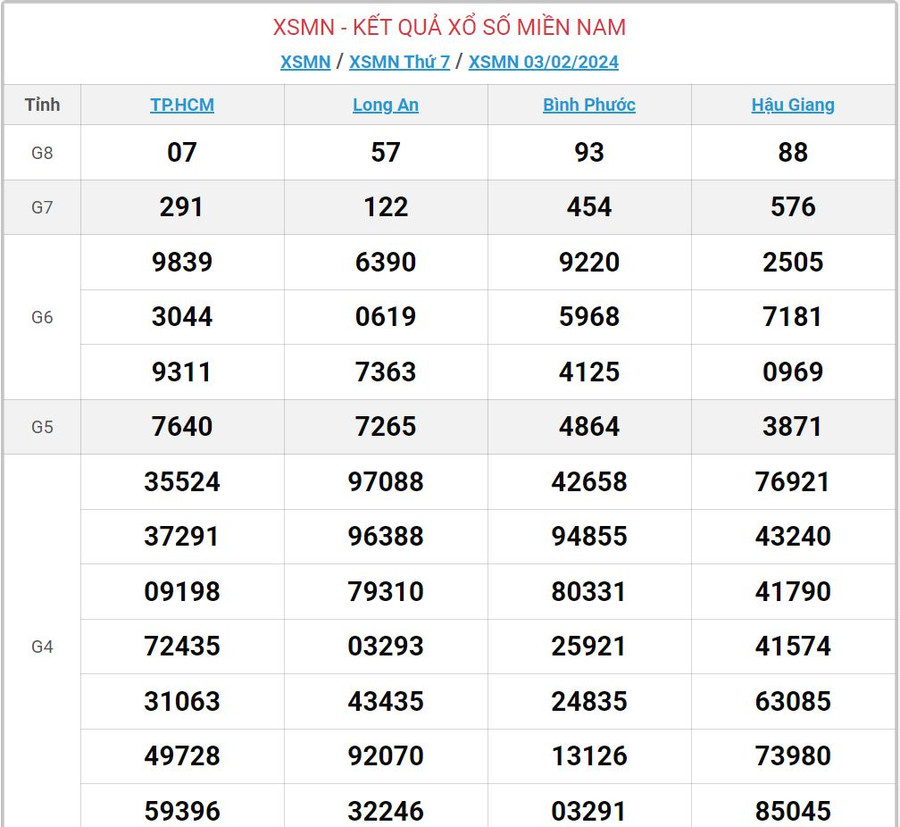Screen dimensions: 900x827
Task: Click the G6 prize row label
Action: click(42, 317)
